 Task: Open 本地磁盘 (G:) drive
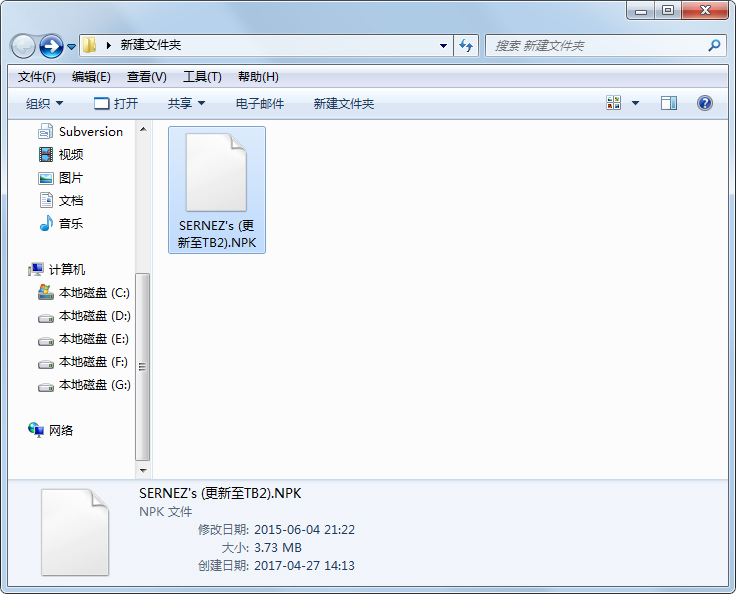point(84,385)
